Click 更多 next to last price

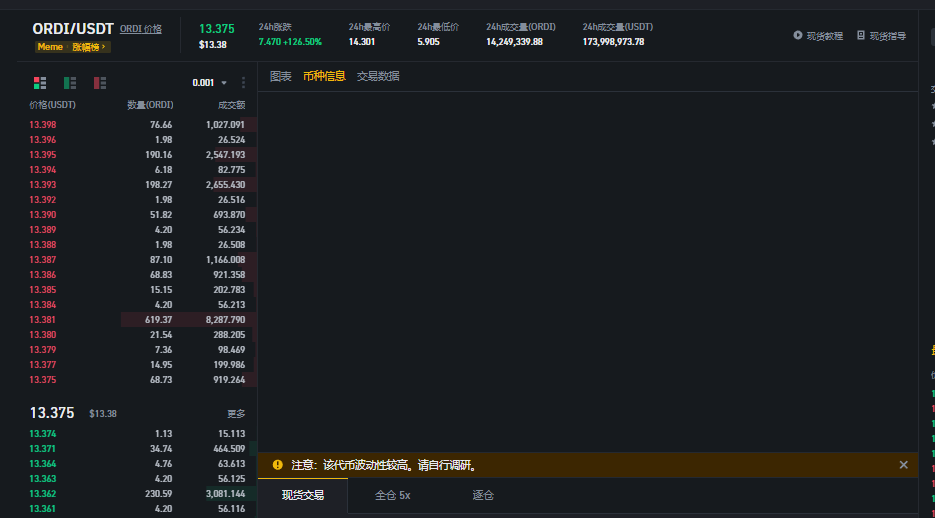coord(236,414)
